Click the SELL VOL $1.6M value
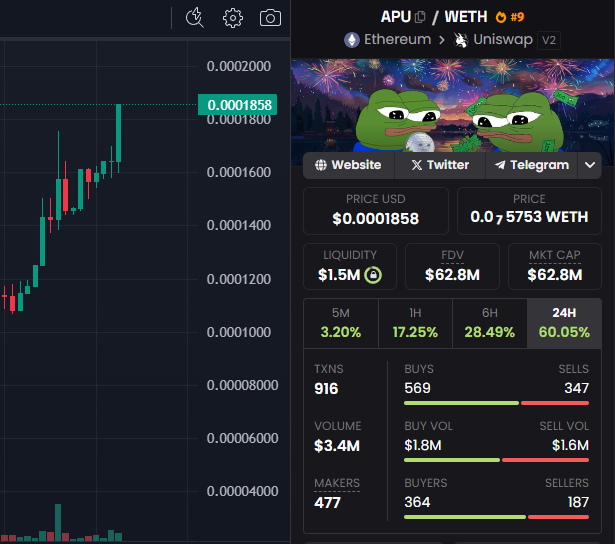 pyautogui.click(x=570, y=445)
